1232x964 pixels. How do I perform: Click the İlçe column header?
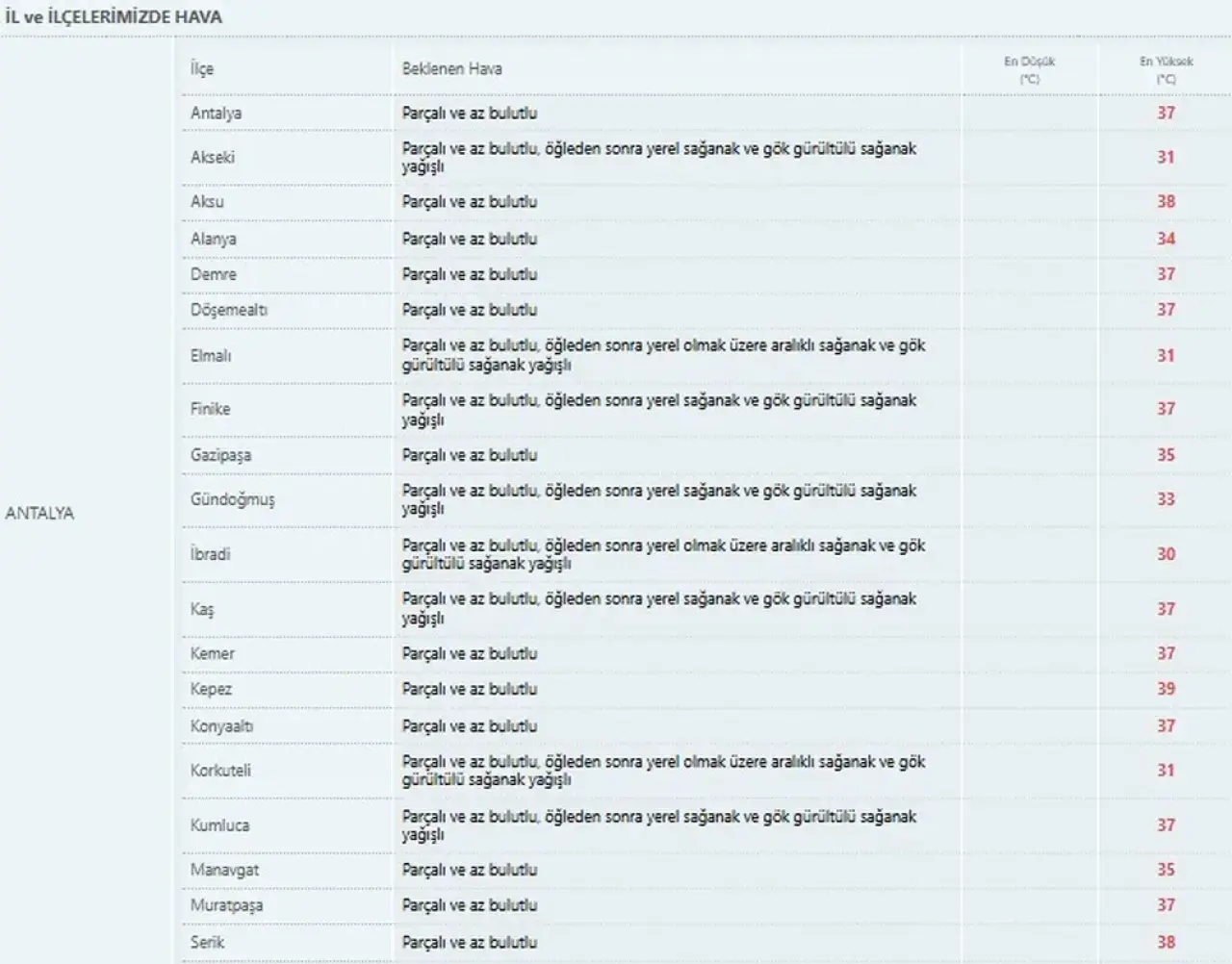tap(201, 69)
